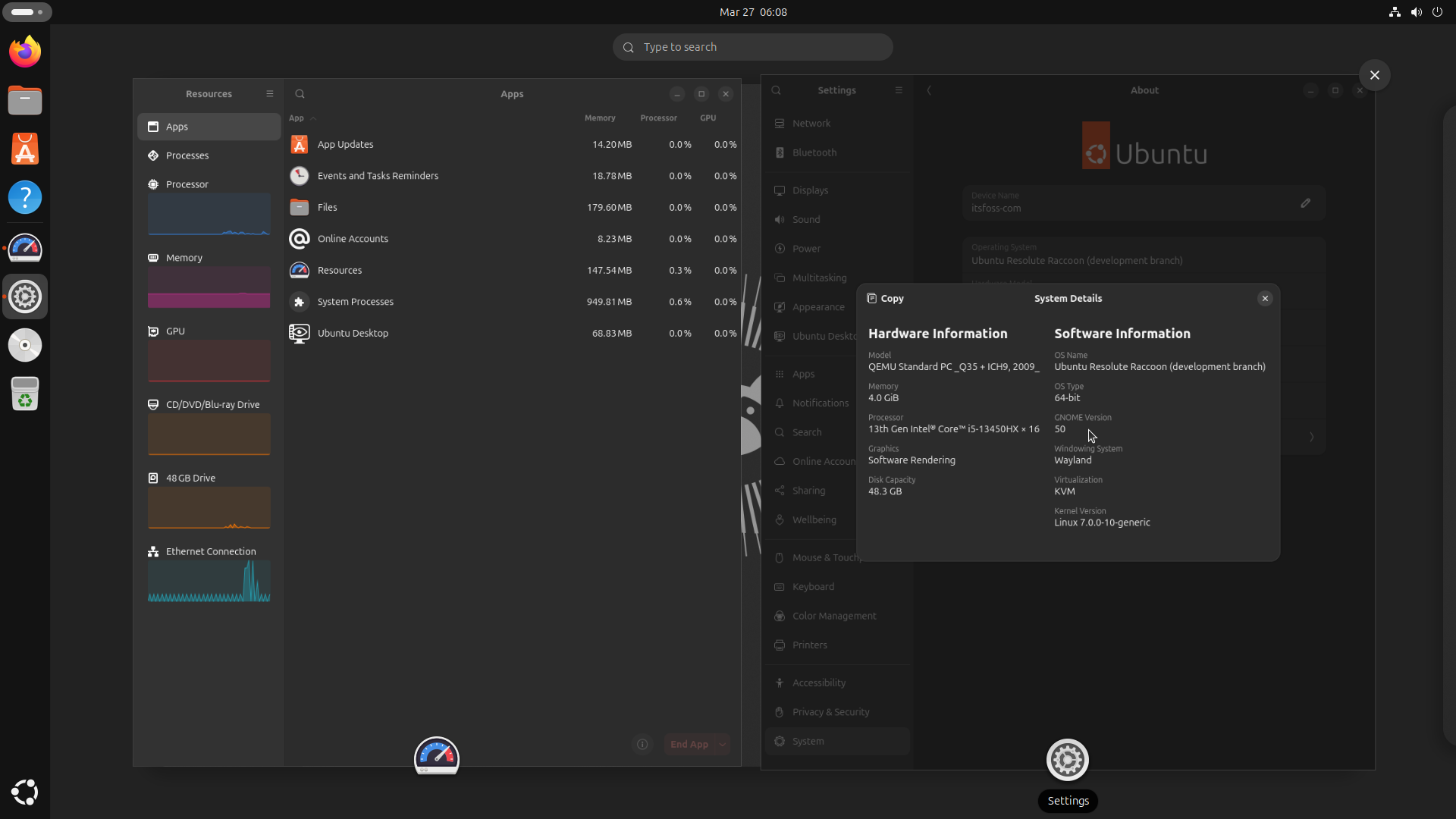Sort apps by Memory column
Screen dimensions: 1456x819
[599, 118]
